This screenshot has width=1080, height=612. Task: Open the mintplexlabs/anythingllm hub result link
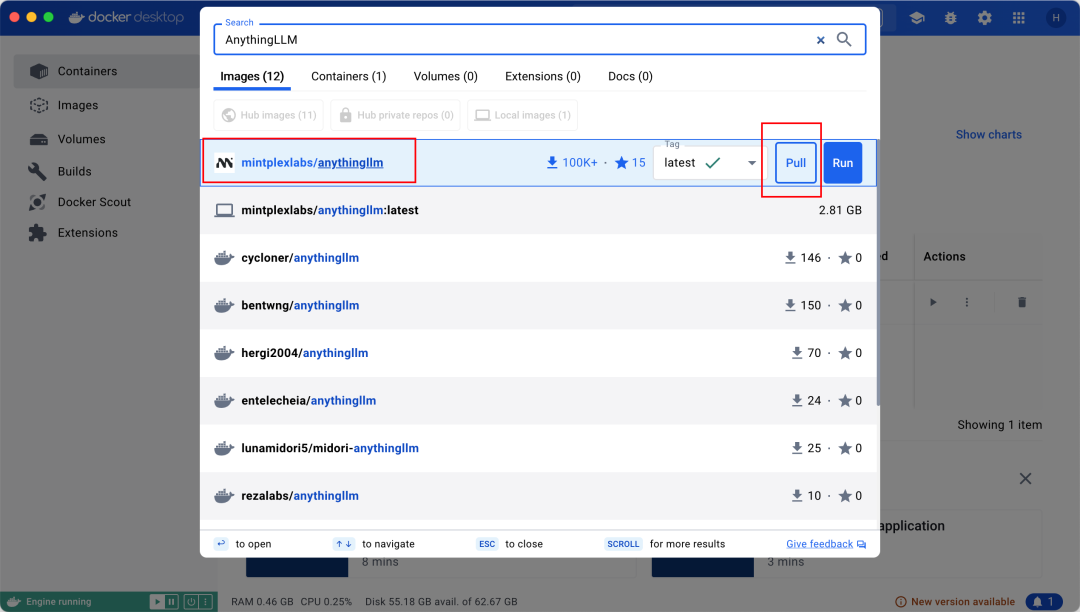click(x=312, y=163)
